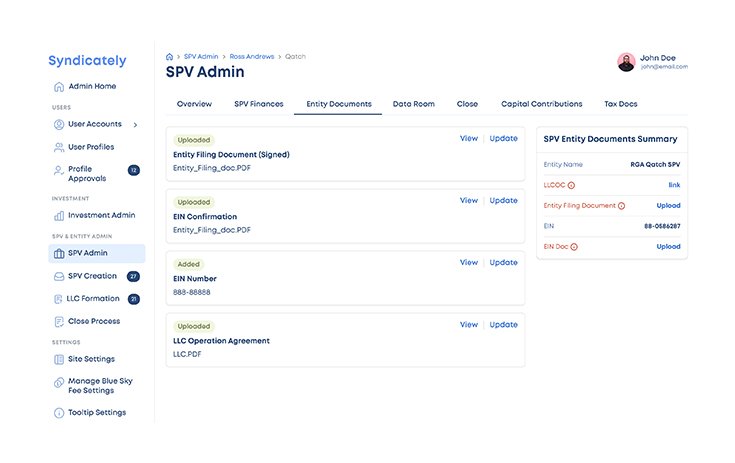
Task: Upload the EIN Doc in summary
Action: (668, 246)
